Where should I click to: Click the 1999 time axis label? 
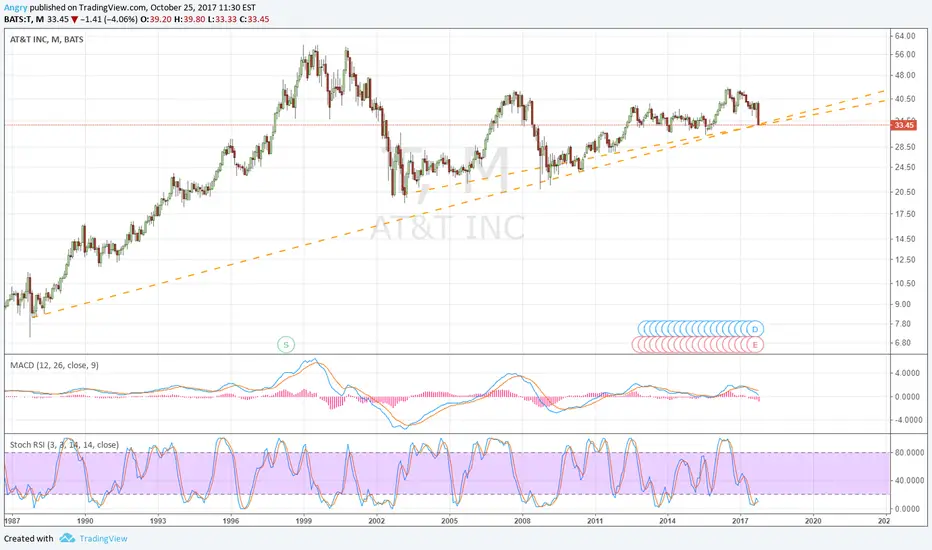pyautogui.click(x=304, y=521)
